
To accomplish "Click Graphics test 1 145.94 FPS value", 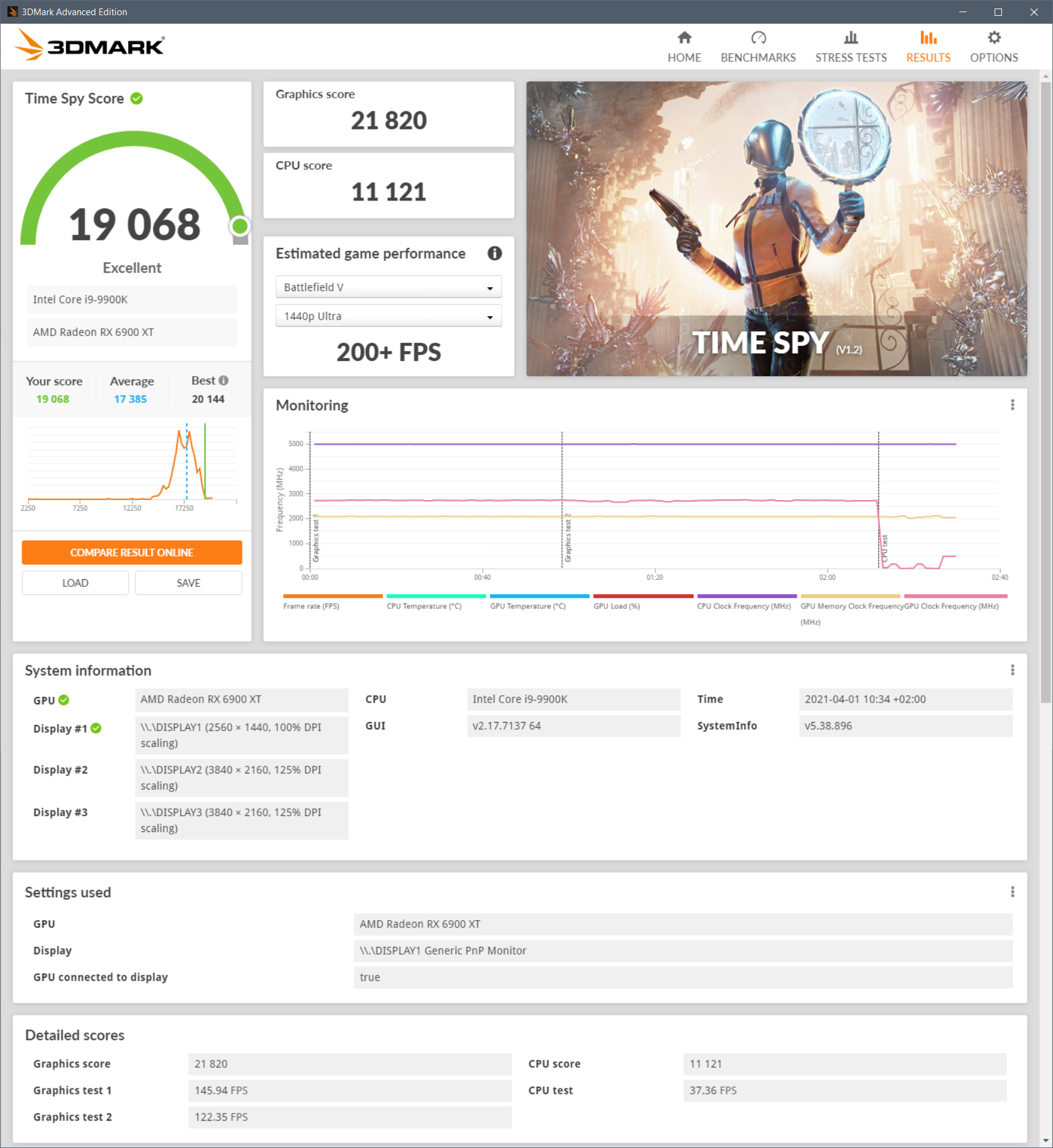I will (x=350, y=1091).
